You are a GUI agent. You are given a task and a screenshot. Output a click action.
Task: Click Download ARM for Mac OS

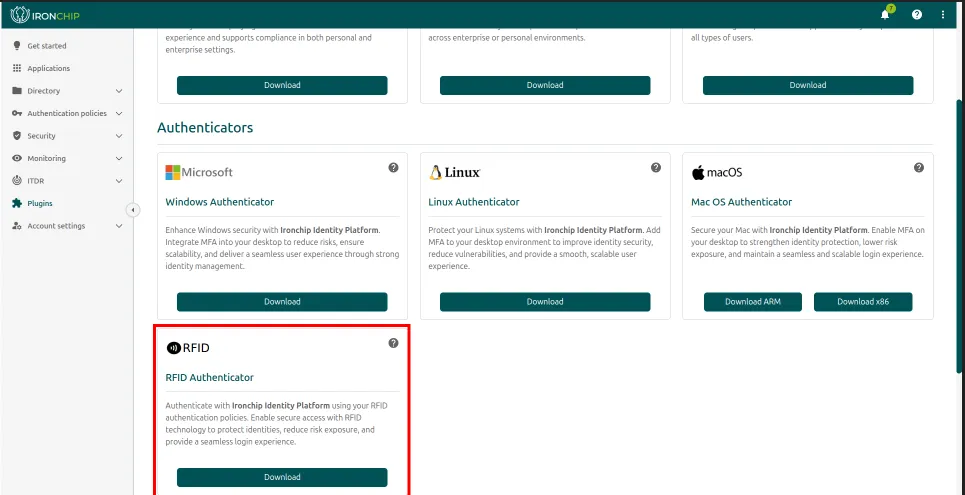753,302
